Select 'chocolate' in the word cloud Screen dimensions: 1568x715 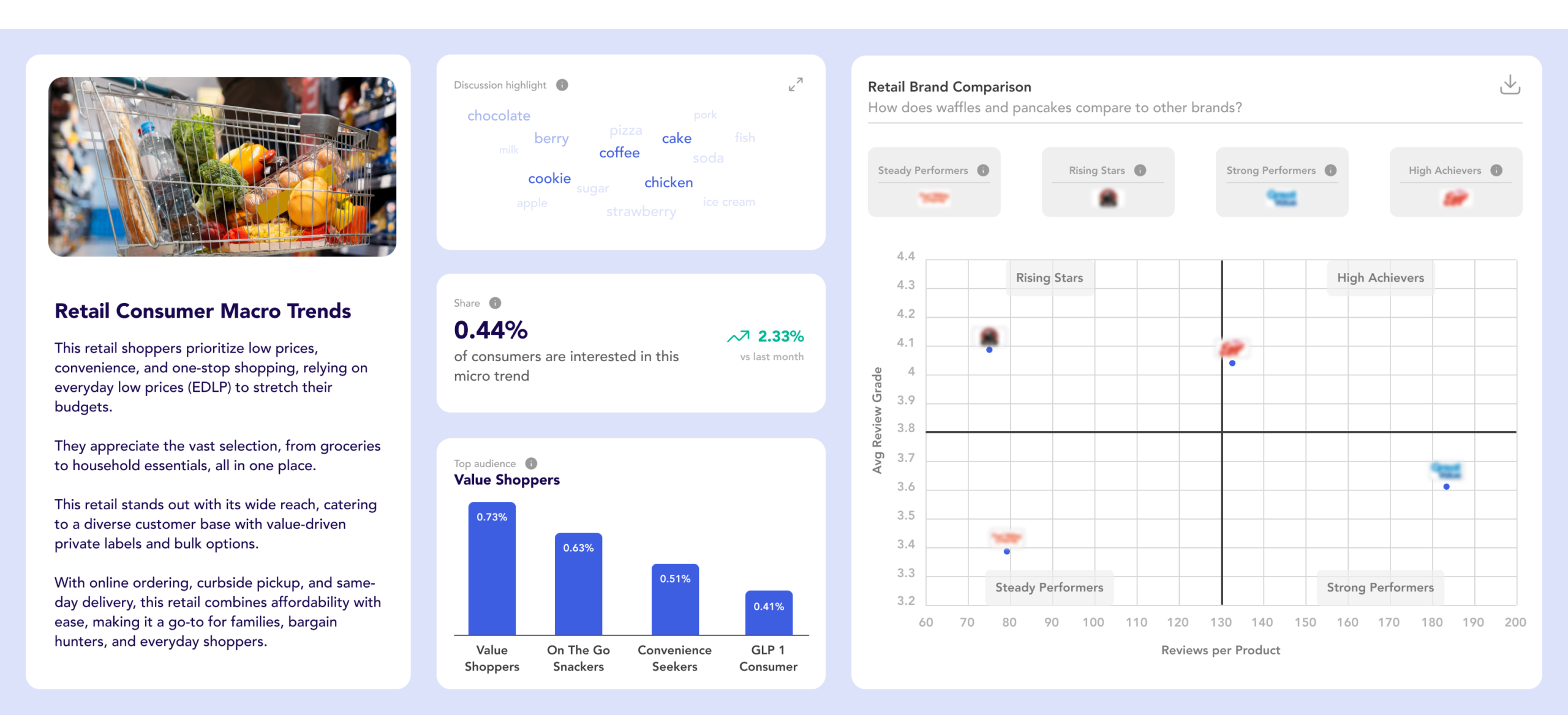tap(499, 115)
